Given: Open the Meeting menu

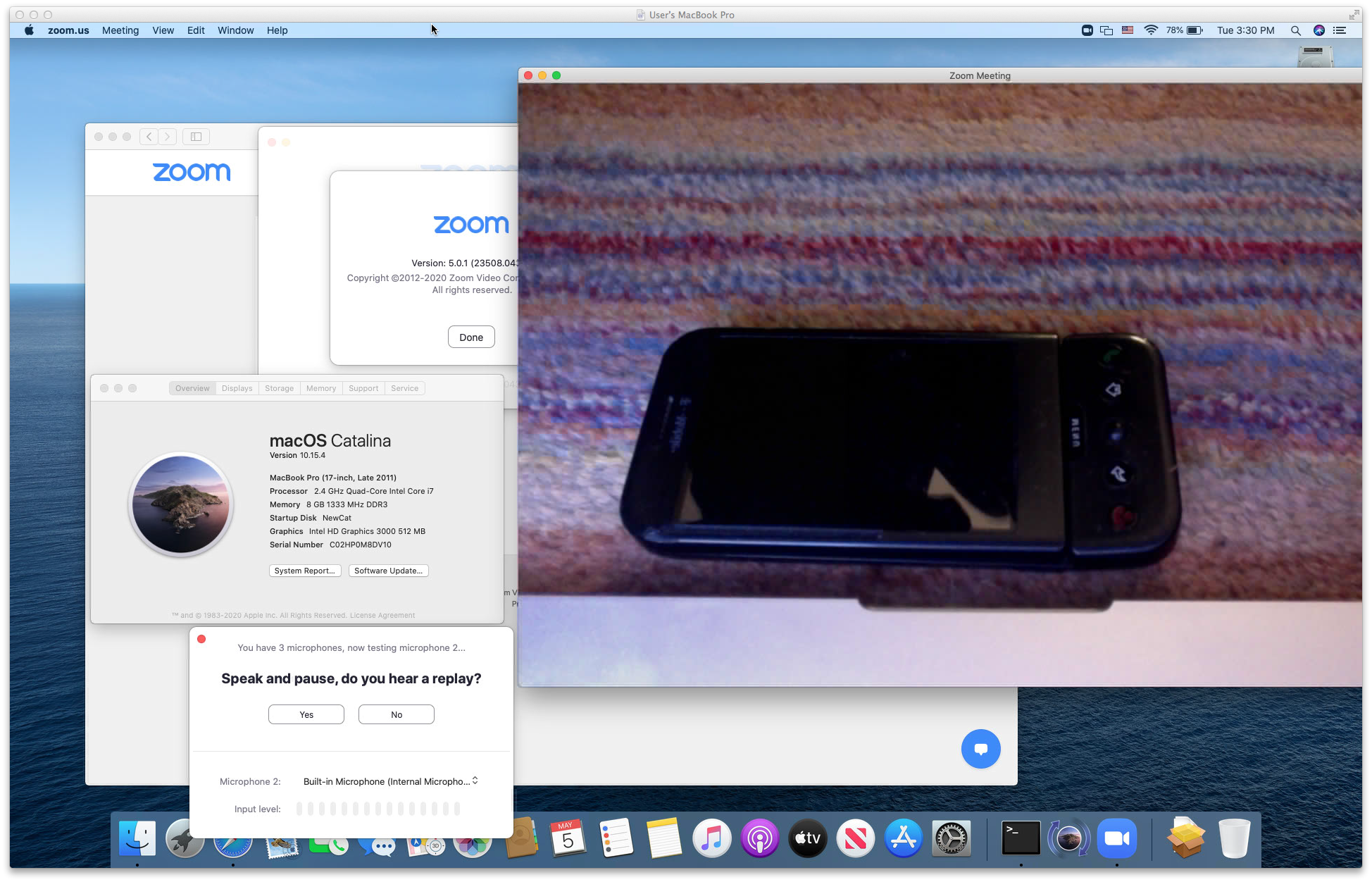Looking at the screenshot, I should click(x=120, y=30).
